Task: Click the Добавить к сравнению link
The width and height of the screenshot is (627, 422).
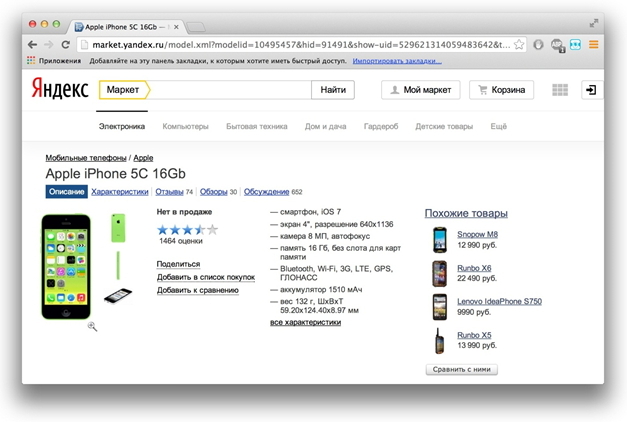Action: [x=197, y=290]
